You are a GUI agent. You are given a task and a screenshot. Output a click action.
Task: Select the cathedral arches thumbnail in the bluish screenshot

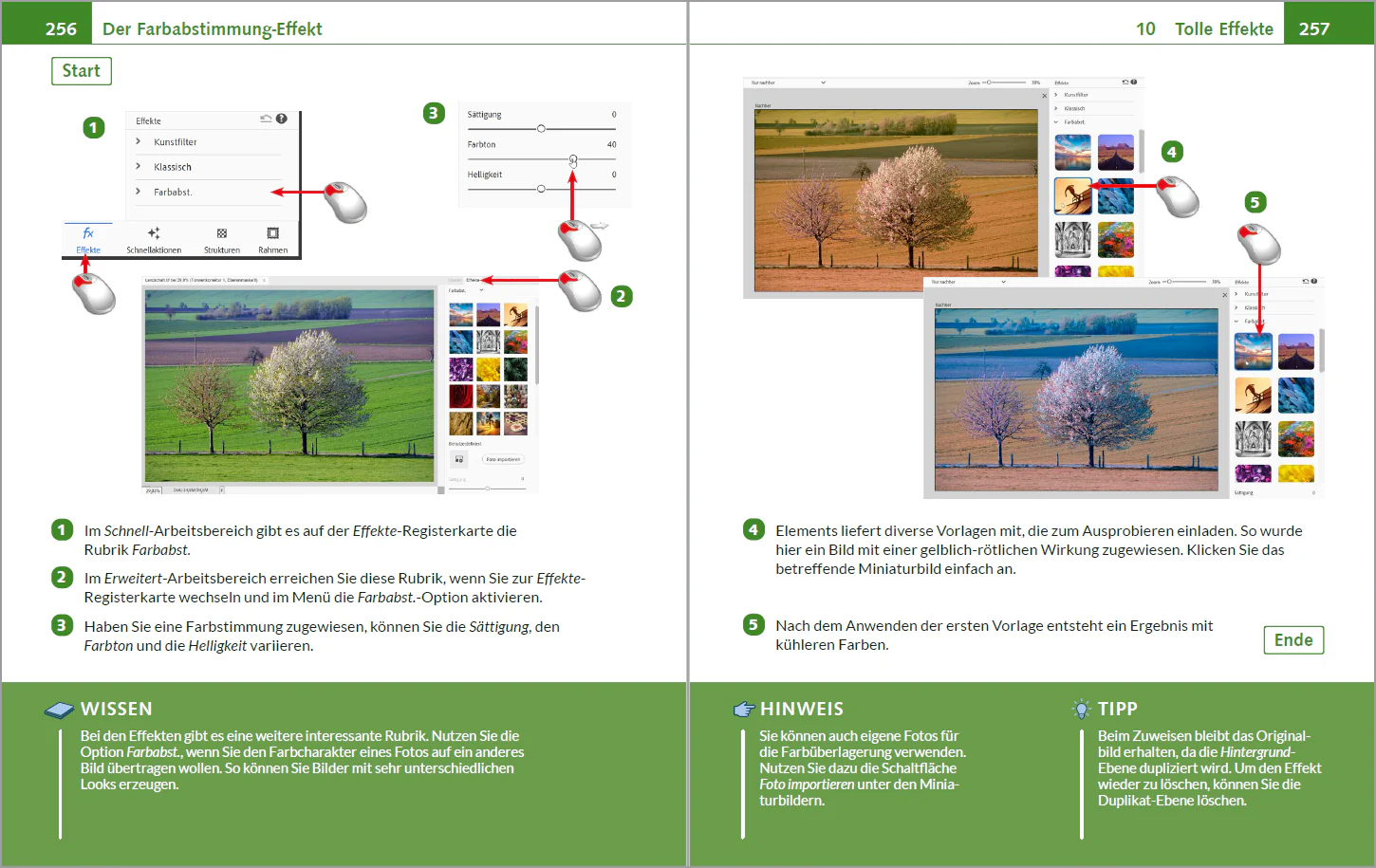pos(1253,439)
